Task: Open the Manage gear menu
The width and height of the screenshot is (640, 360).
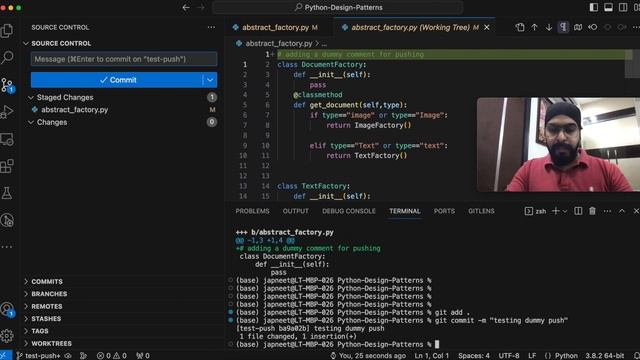Action: pyautogui.click(x=7, y=336)
